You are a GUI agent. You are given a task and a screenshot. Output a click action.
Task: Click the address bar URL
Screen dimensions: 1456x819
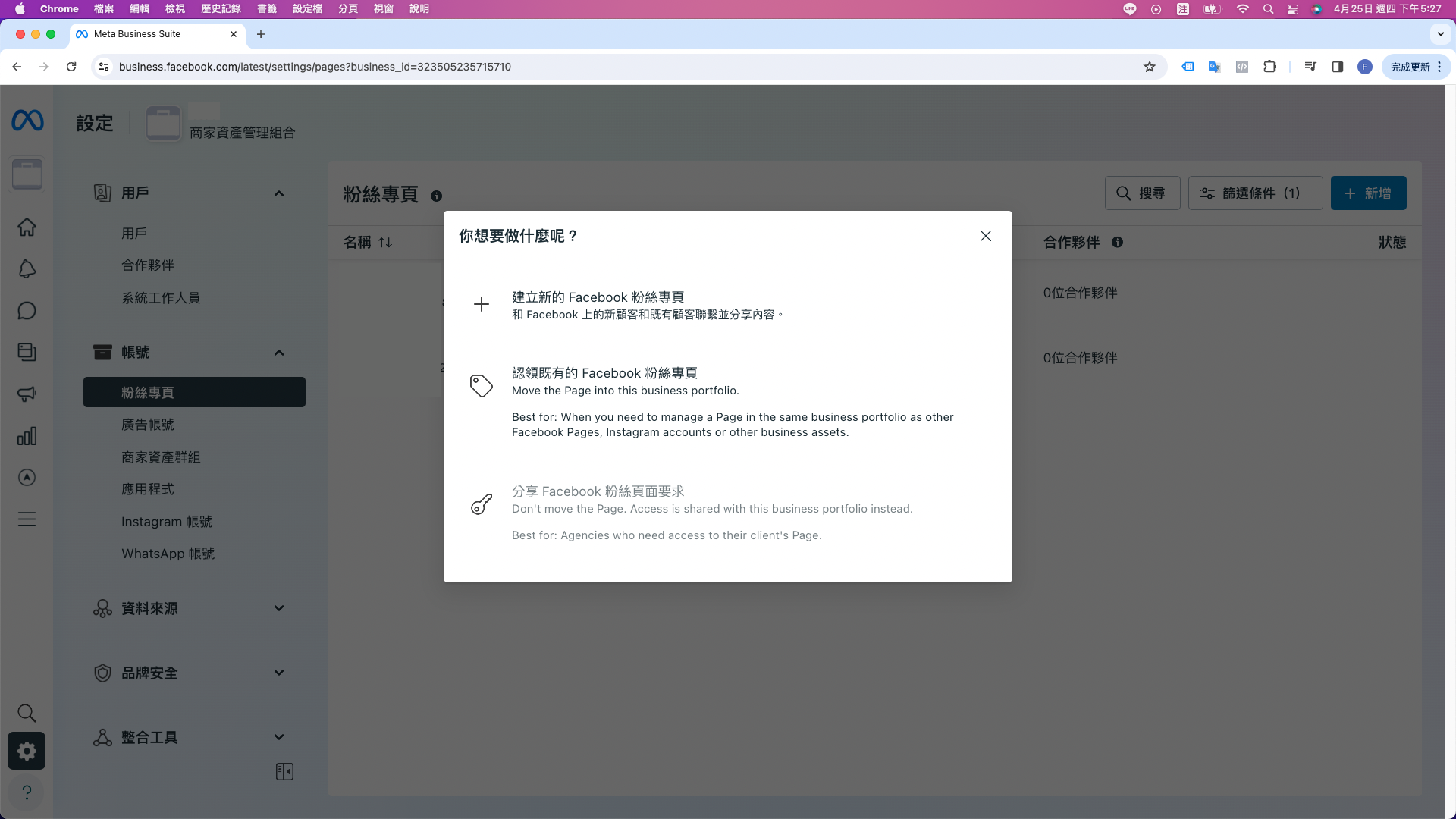coord(315,67)
